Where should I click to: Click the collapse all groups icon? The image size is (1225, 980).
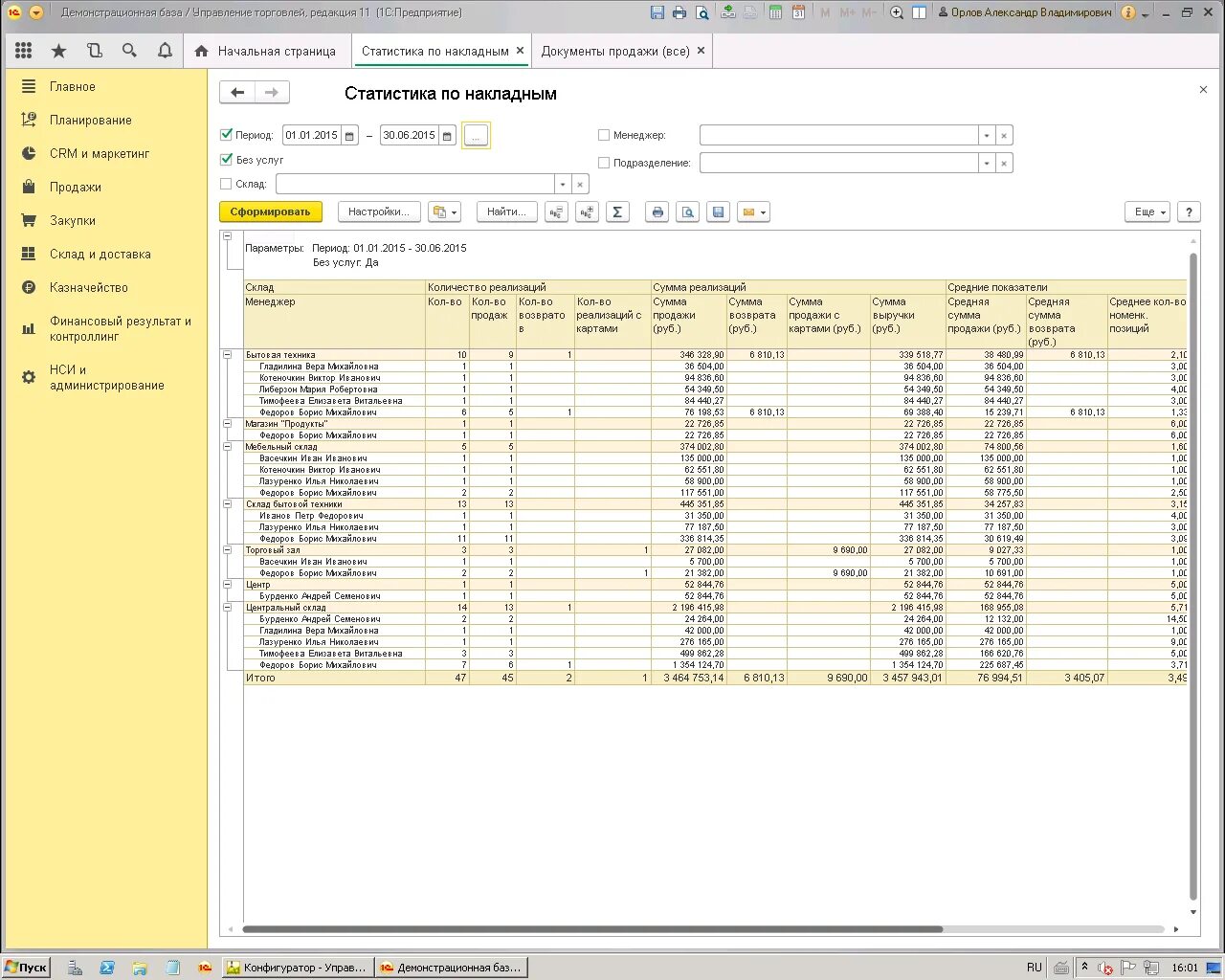[x=556, y=212]
